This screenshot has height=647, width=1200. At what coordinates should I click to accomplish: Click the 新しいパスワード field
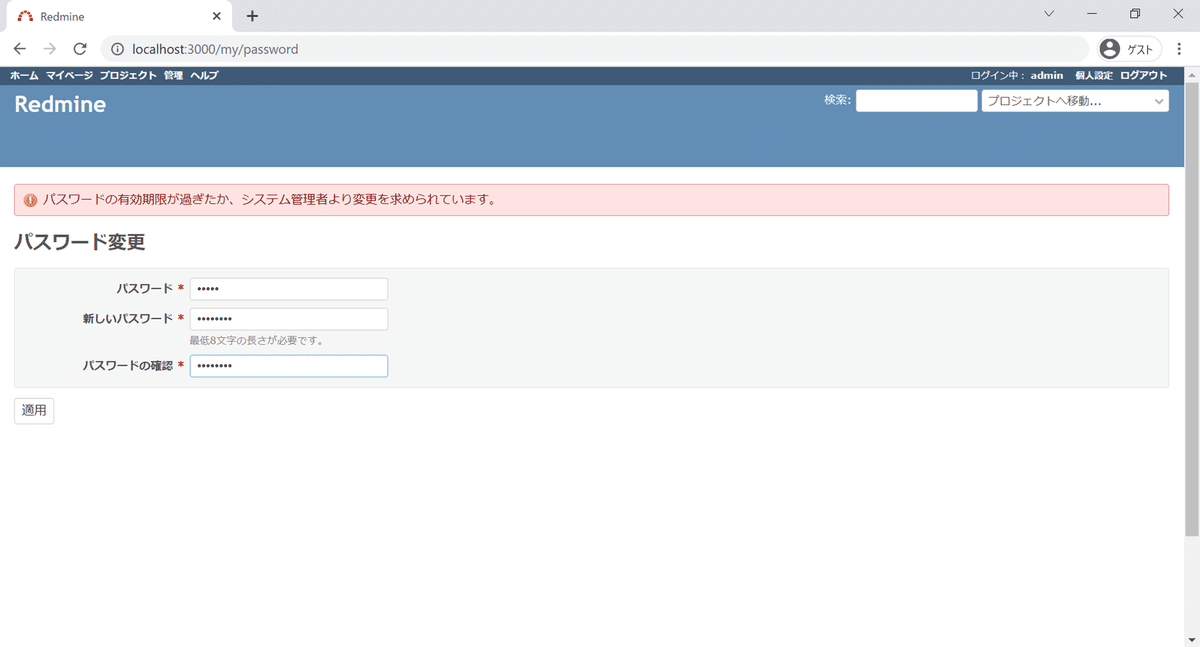(x=289, y=319)
